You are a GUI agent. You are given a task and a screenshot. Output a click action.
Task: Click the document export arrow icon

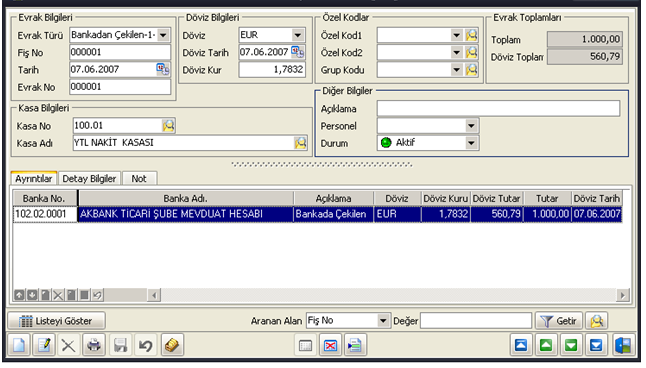click(x=355, y=345)
